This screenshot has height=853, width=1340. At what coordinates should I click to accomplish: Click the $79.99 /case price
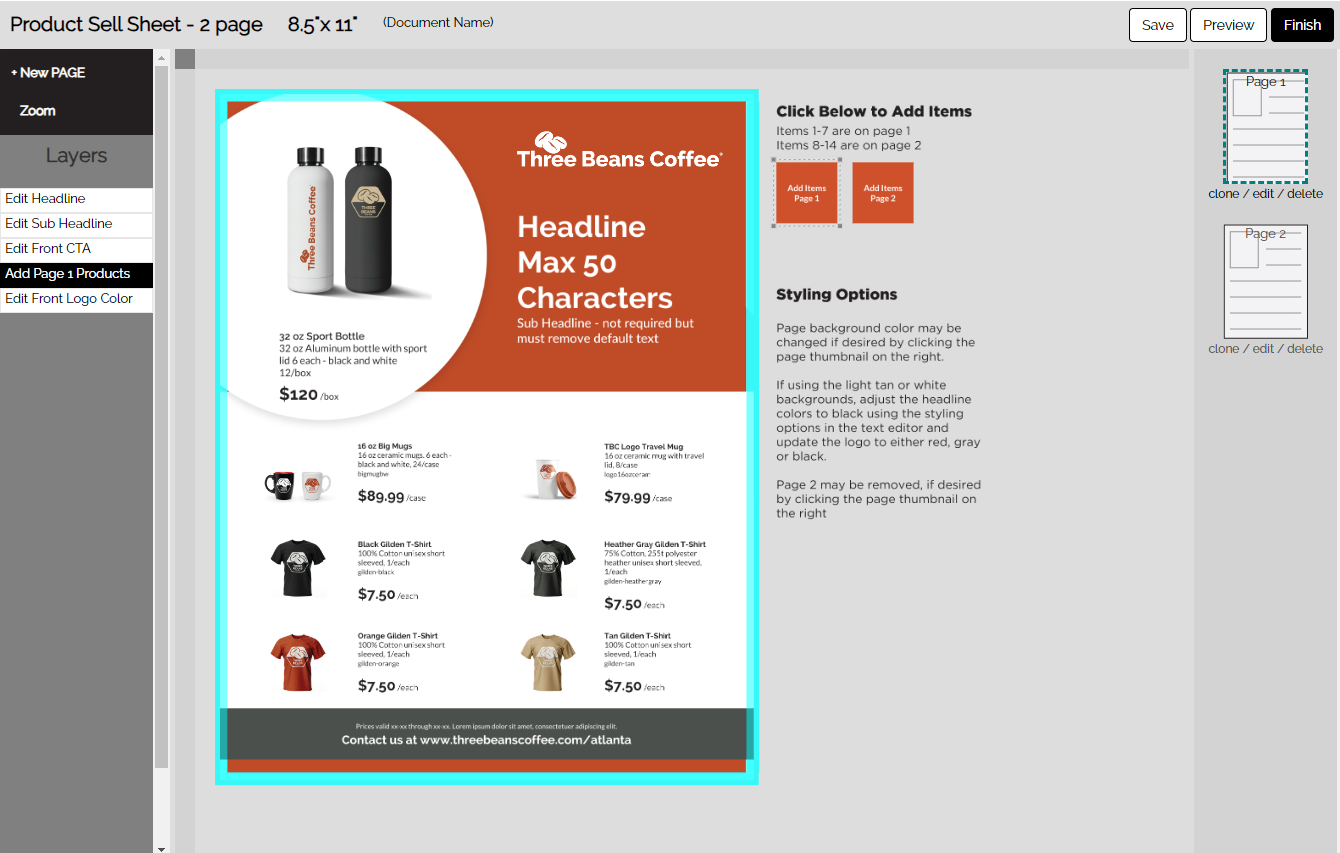pyautogui.click(x=638, y=497)
